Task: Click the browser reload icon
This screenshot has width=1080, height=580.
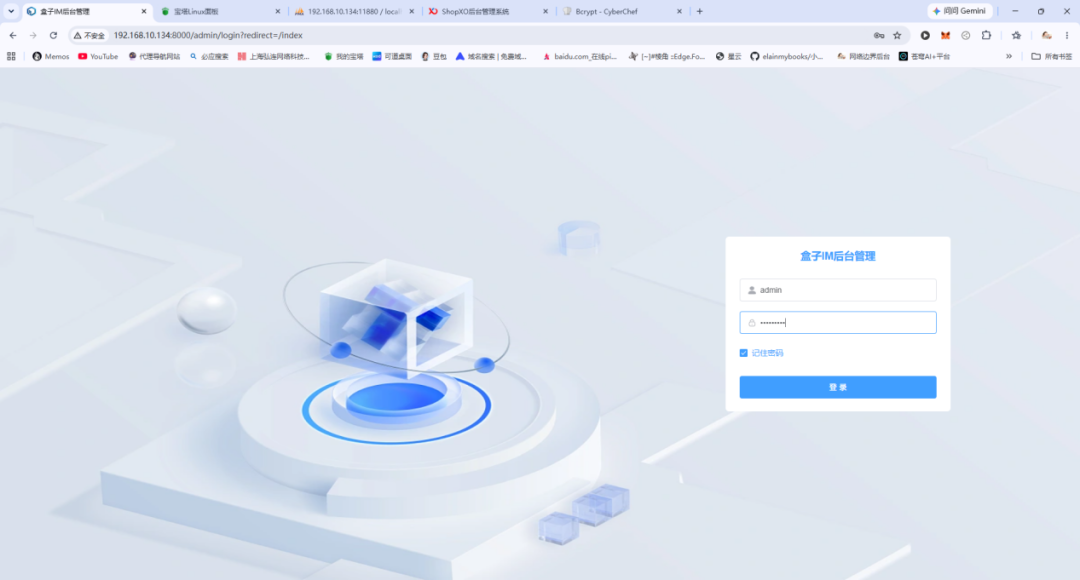Action: click(x=53, y=35)
